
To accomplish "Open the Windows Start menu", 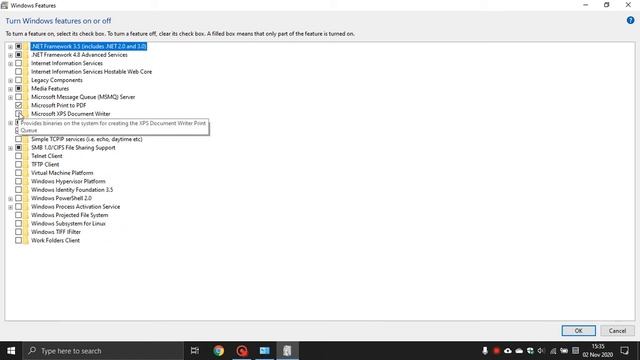I will [x=11, y=351].
